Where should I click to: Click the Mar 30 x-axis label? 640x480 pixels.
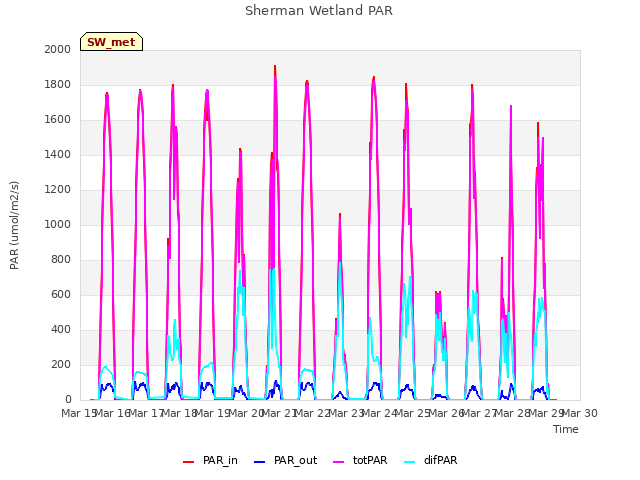click(580, 413)
